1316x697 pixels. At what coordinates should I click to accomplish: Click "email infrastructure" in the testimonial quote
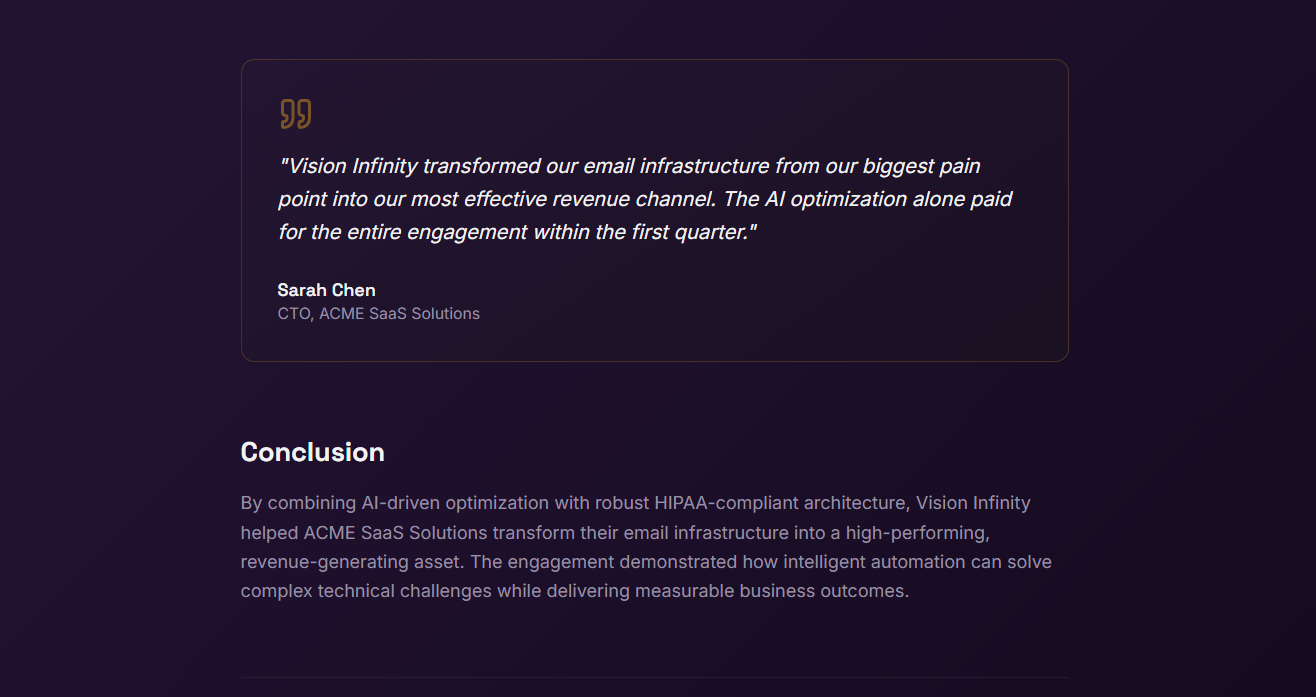(676, 166)
